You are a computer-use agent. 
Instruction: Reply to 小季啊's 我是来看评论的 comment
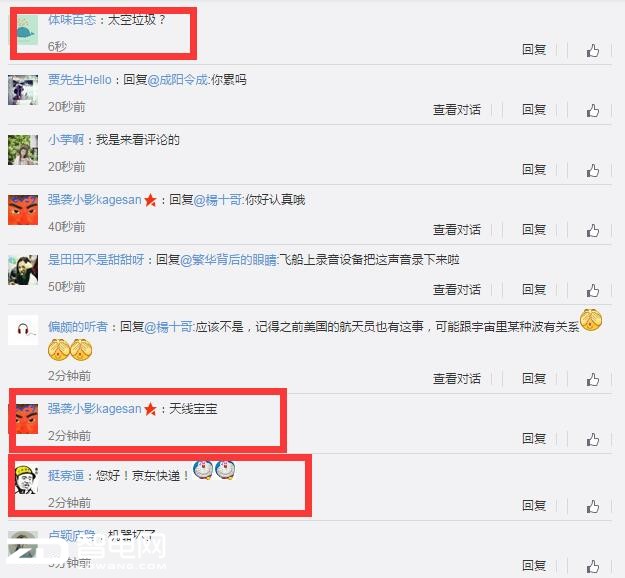point(534,169)
